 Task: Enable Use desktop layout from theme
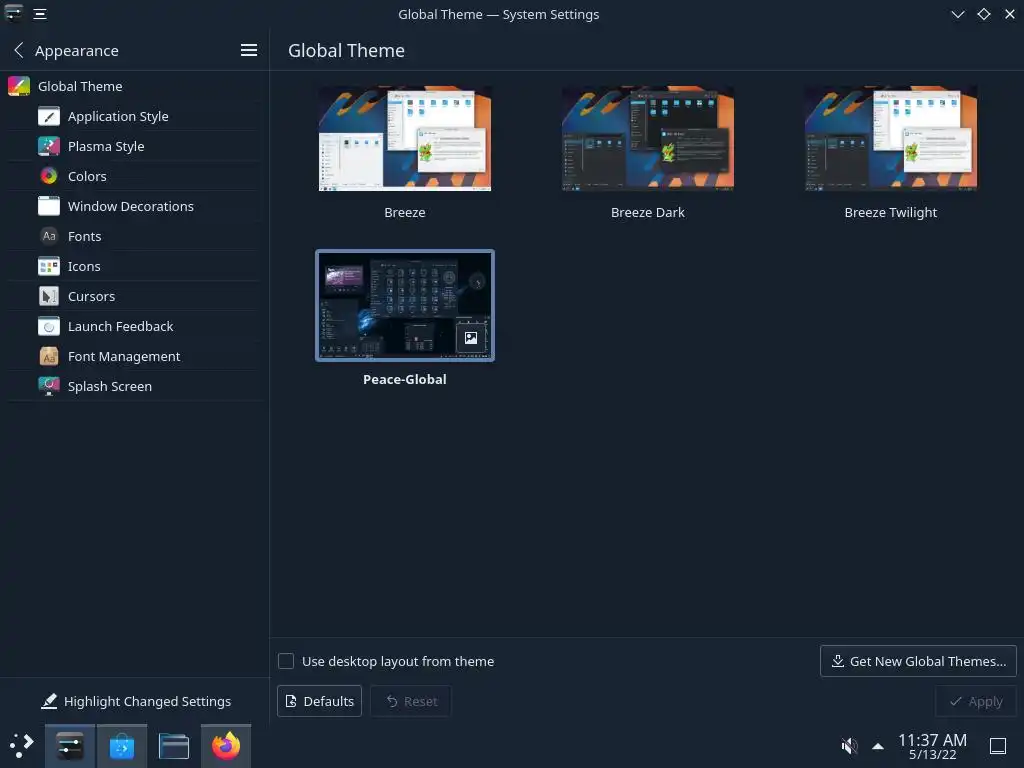click(286, 661)
